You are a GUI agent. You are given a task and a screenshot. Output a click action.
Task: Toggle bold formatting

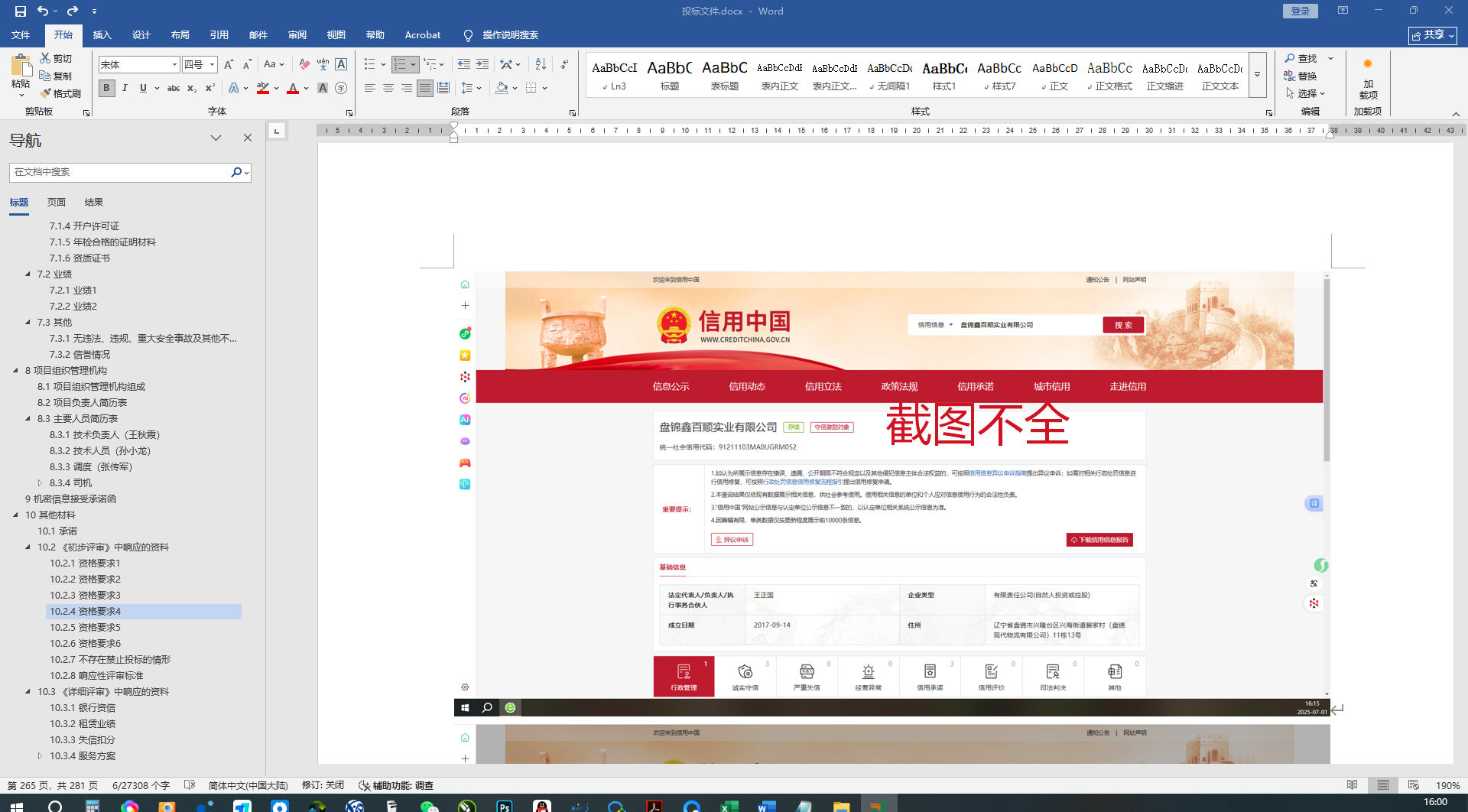[106, 89]
